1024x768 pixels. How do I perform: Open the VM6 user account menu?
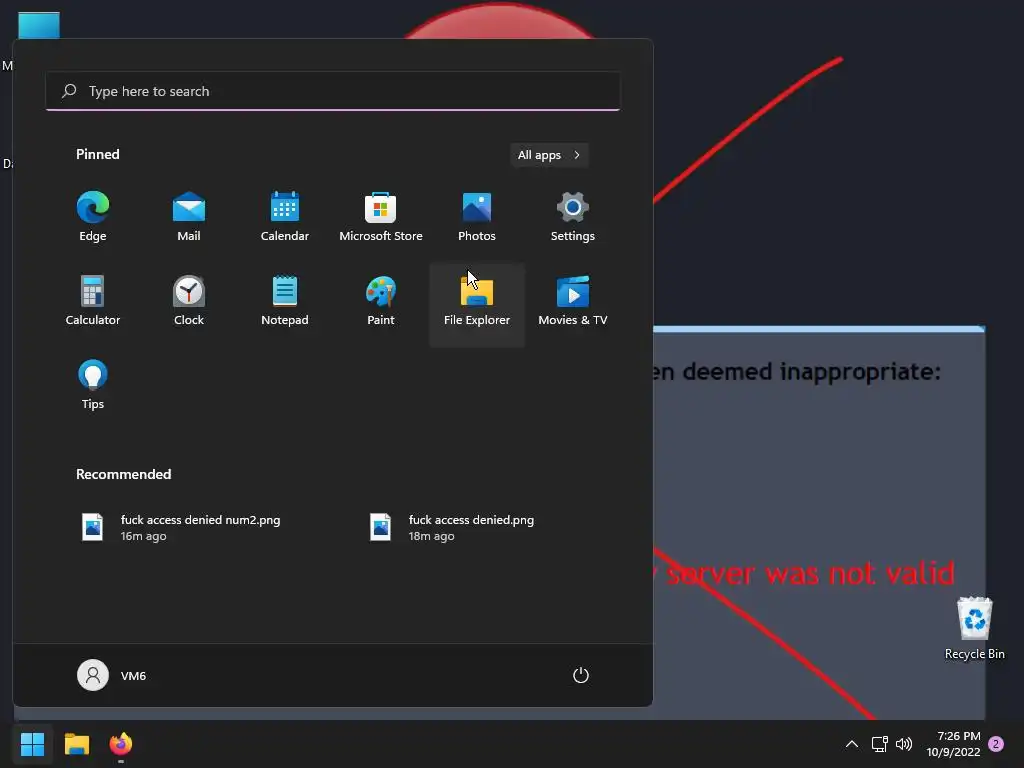point(112,675)
